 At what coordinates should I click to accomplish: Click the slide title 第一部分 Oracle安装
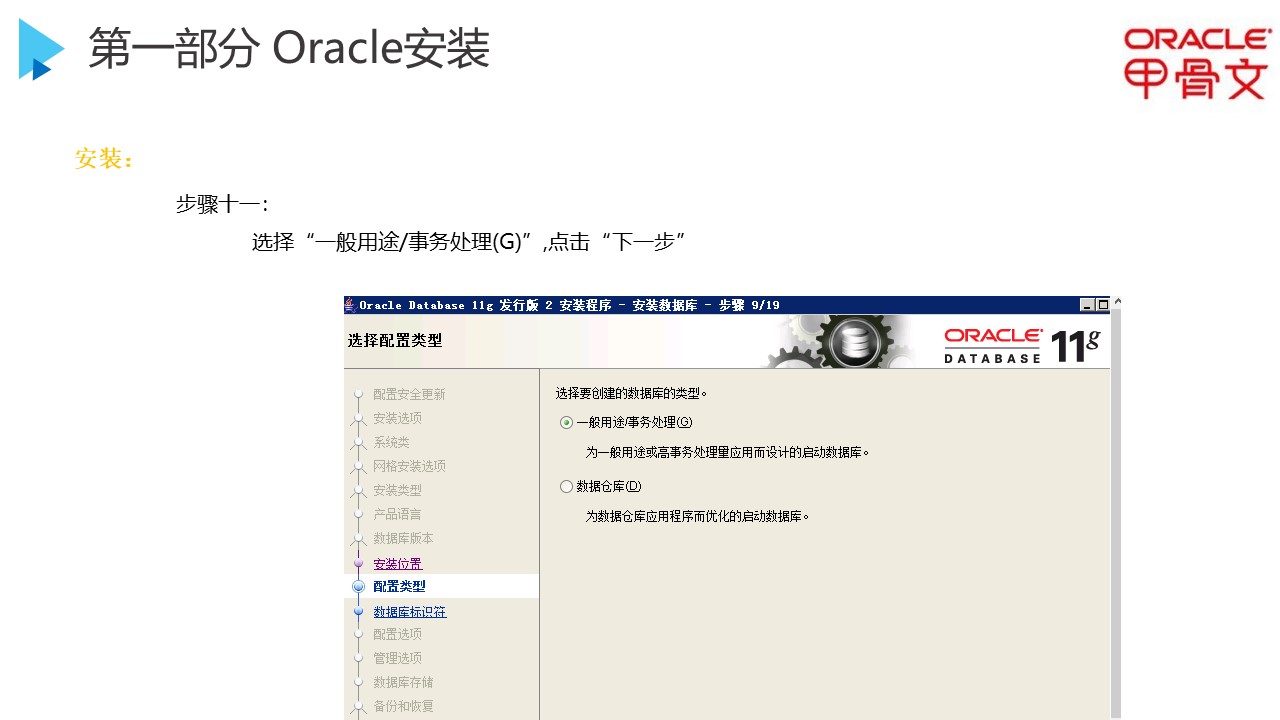click(289, 49)
